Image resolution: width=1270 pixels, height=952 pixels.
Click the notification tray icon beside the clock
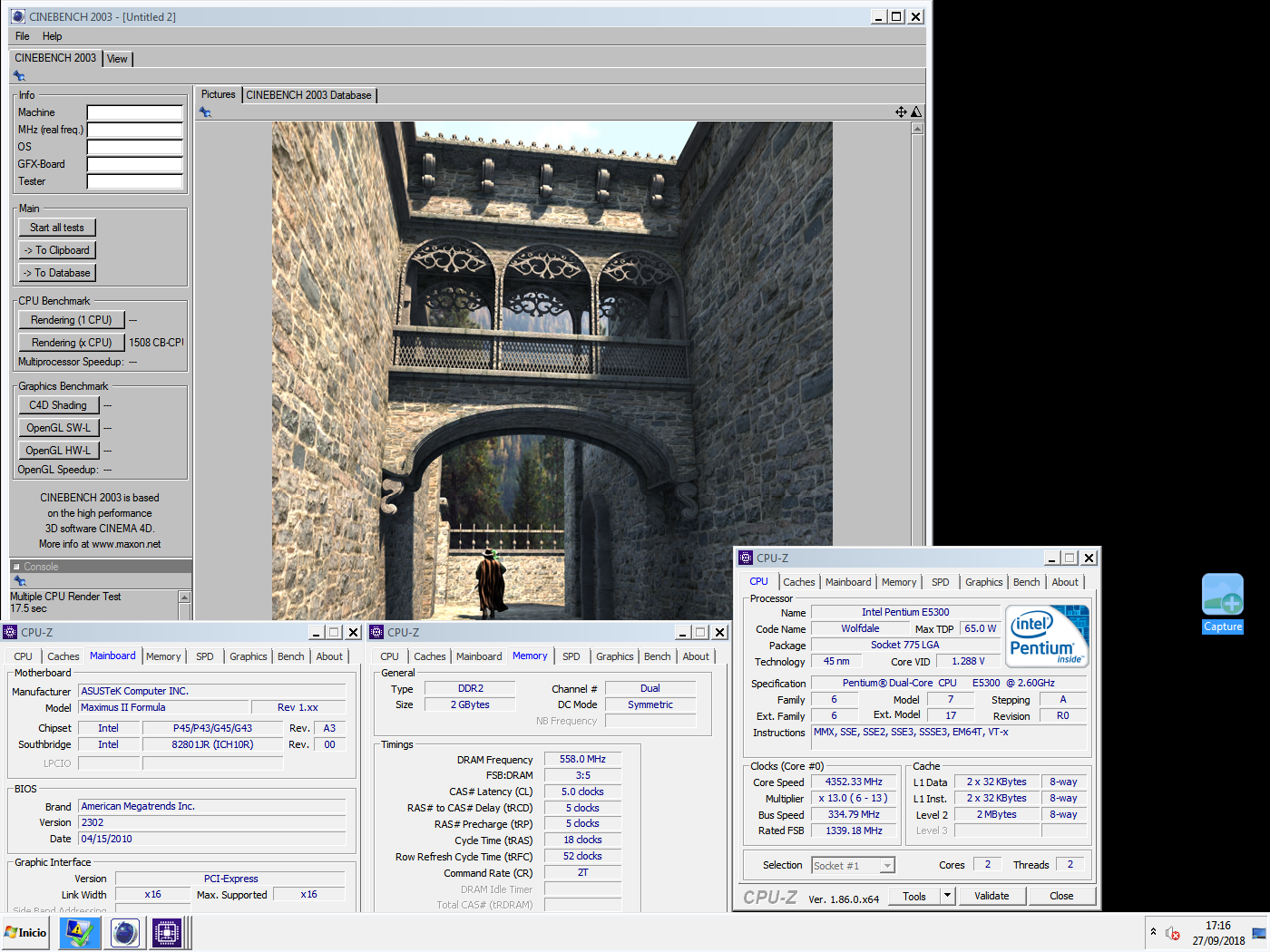(1259, 933)
